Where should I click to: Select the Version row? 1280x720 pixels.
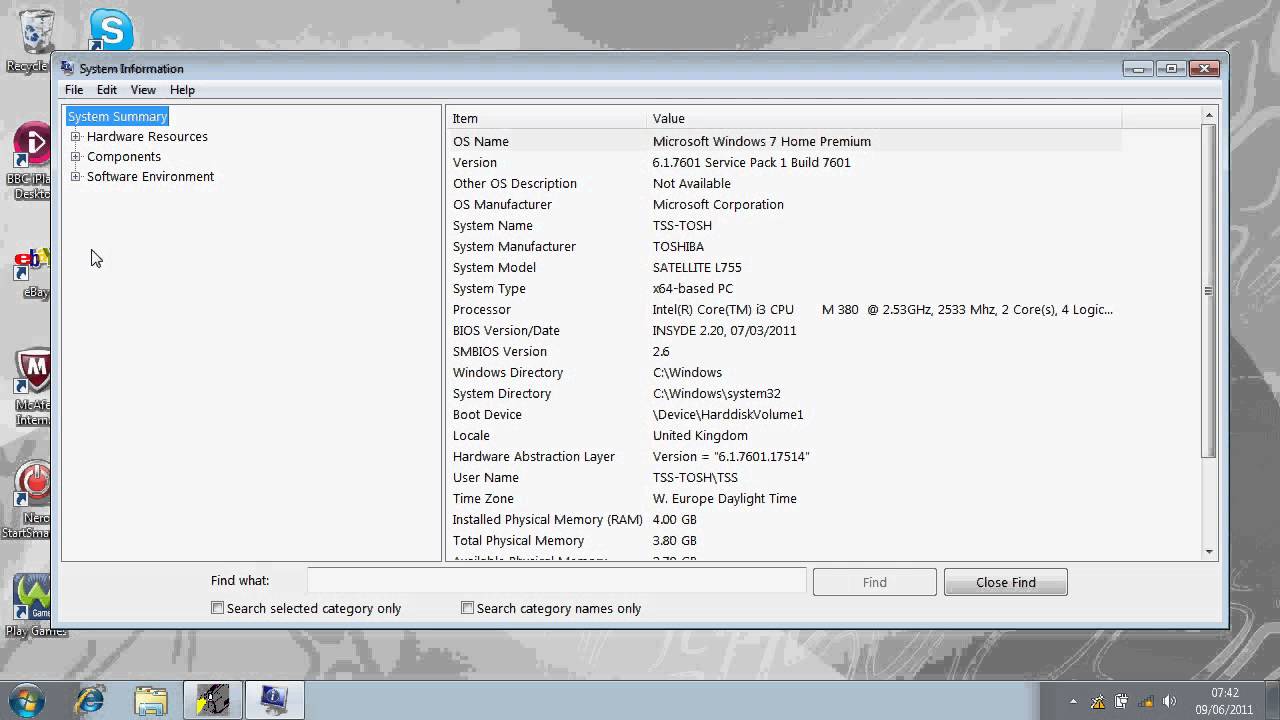pos(784,162)
